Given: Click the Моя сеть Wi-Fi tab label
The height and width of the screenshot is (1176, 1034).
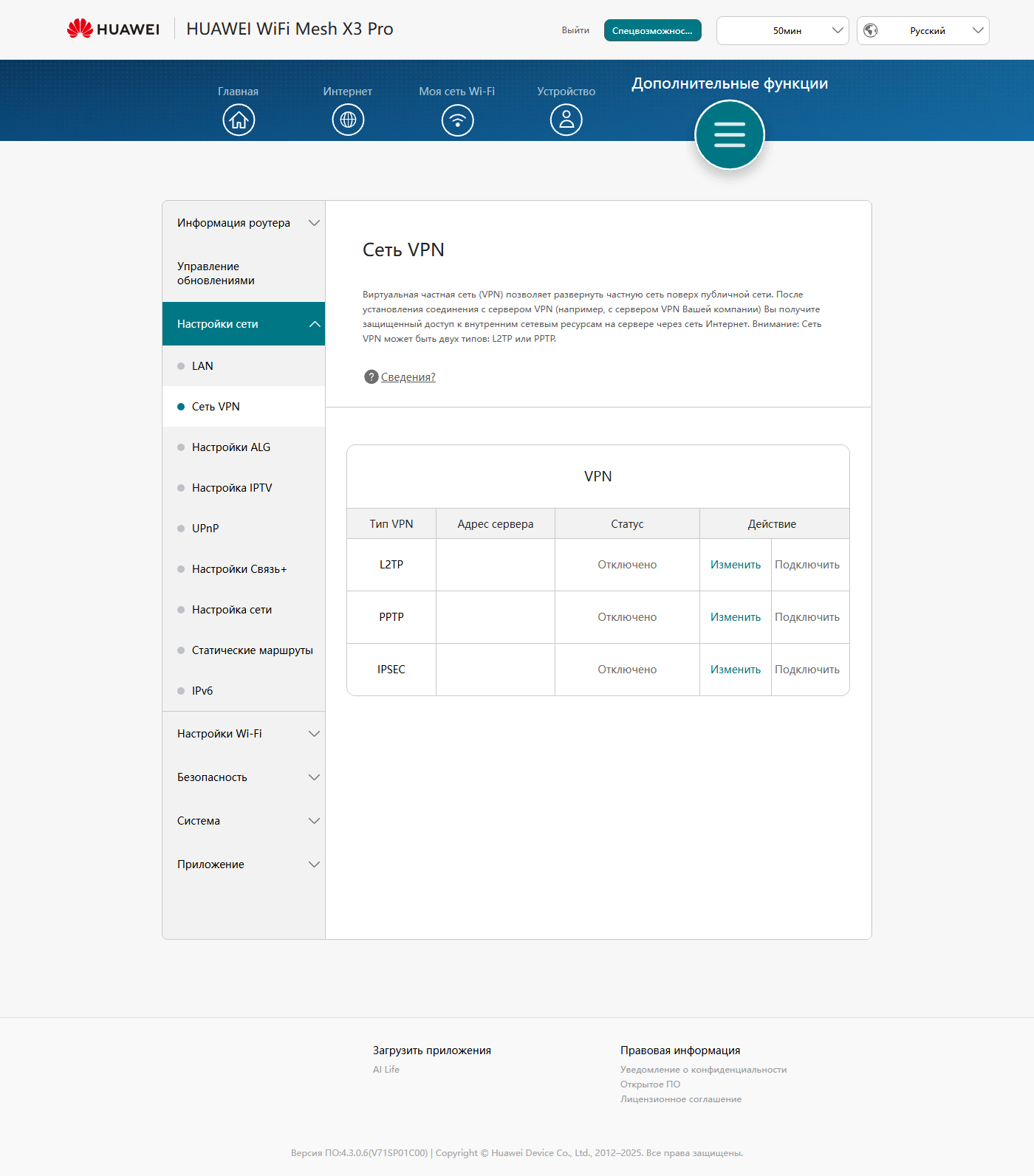Looking at the screenshot, I should (457, 92).
